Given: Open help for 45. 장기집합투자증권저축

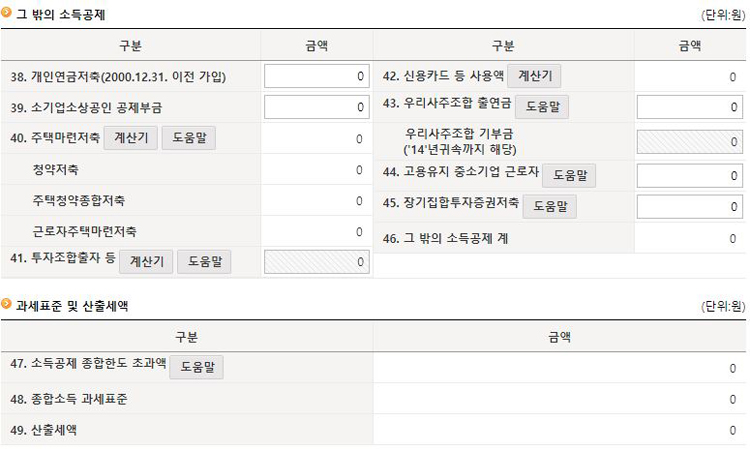Looking at the screenshot, I should click(550, 206).
